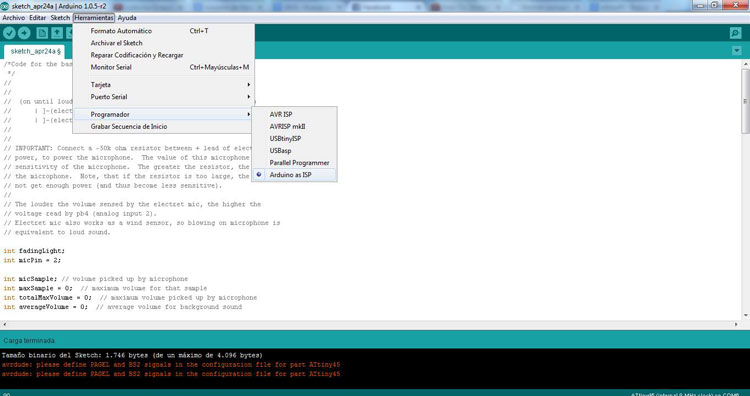Click the horizontal scrollbar right arrow
The width and height of the screenshot is (750, 396).
(737, 324)
